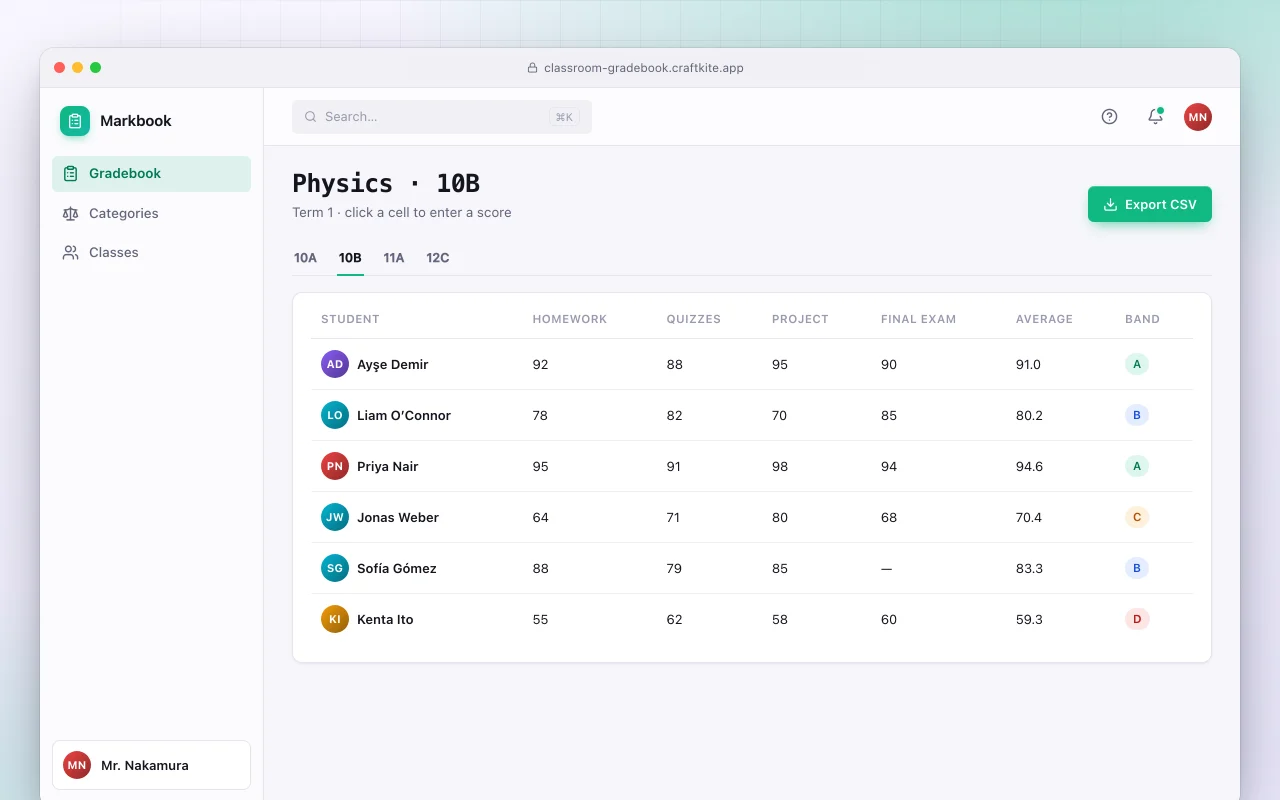Screen dimensions: 1280x800
Task: Switch to the 12C class tab
Action: click(438, 258)
